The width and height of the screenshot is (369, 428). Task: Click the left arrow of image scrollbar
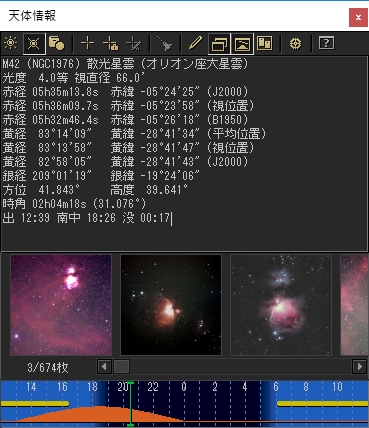(x=104, y=367)
